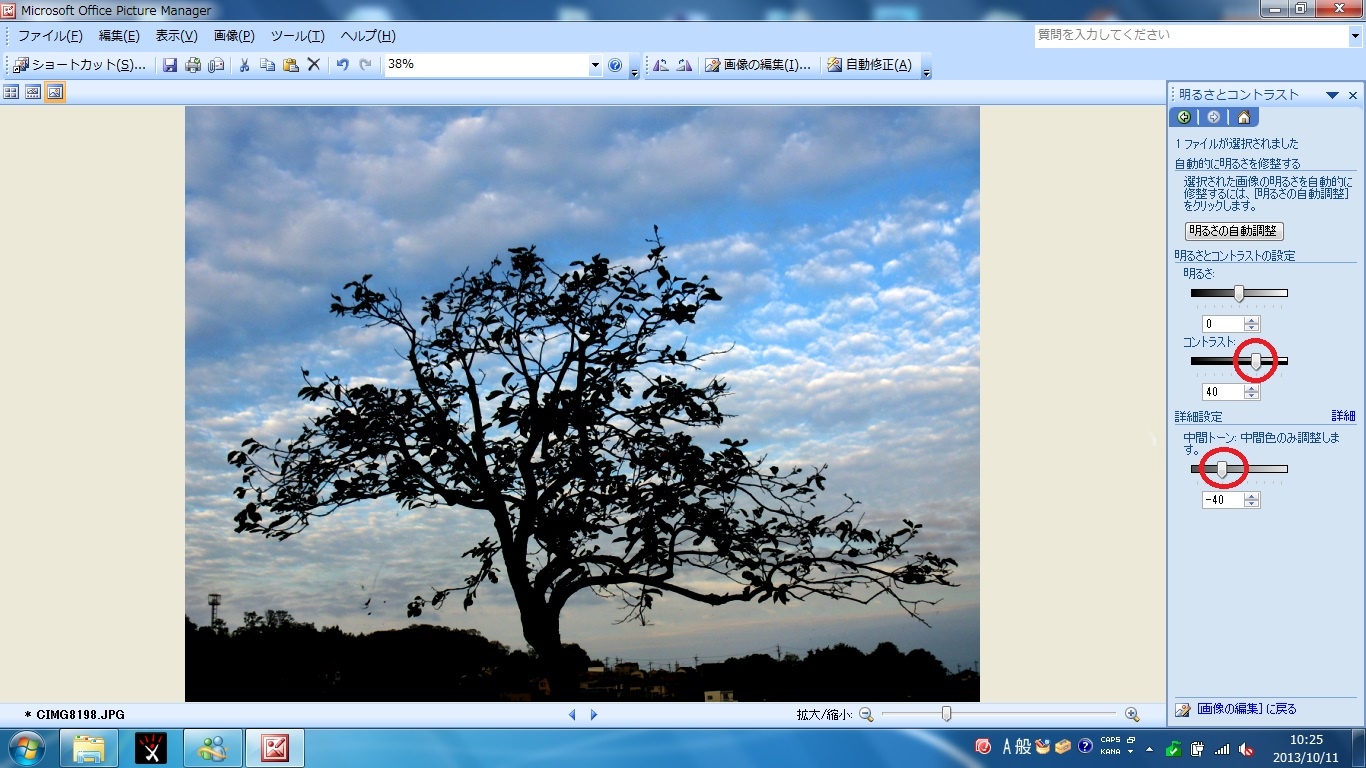Switch to Filmstrip view icon
Viewport: 1366px width, 768px height.
[x=33, y=92]
